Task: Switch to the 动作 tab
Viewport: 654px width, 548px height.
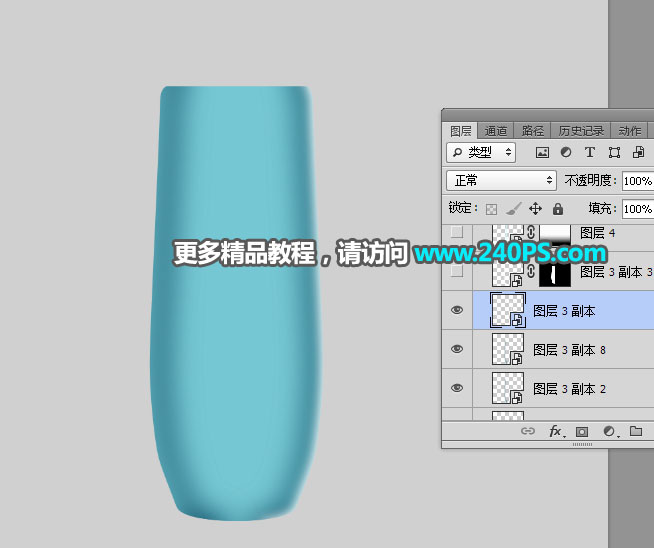Action: (x=629, y=131)
